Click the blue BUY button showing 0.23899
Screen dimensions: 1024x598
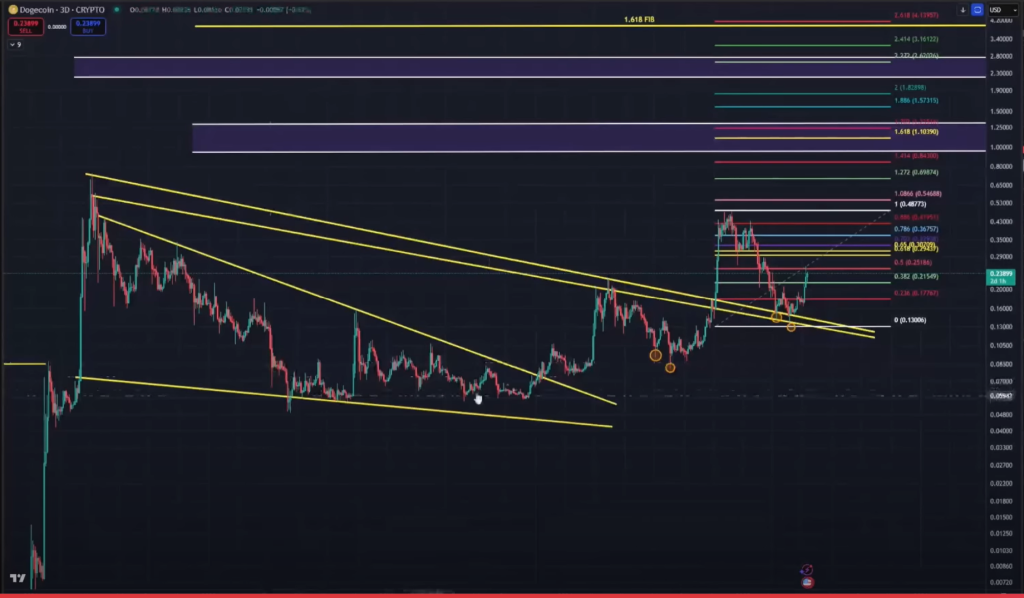pos(88,27)
